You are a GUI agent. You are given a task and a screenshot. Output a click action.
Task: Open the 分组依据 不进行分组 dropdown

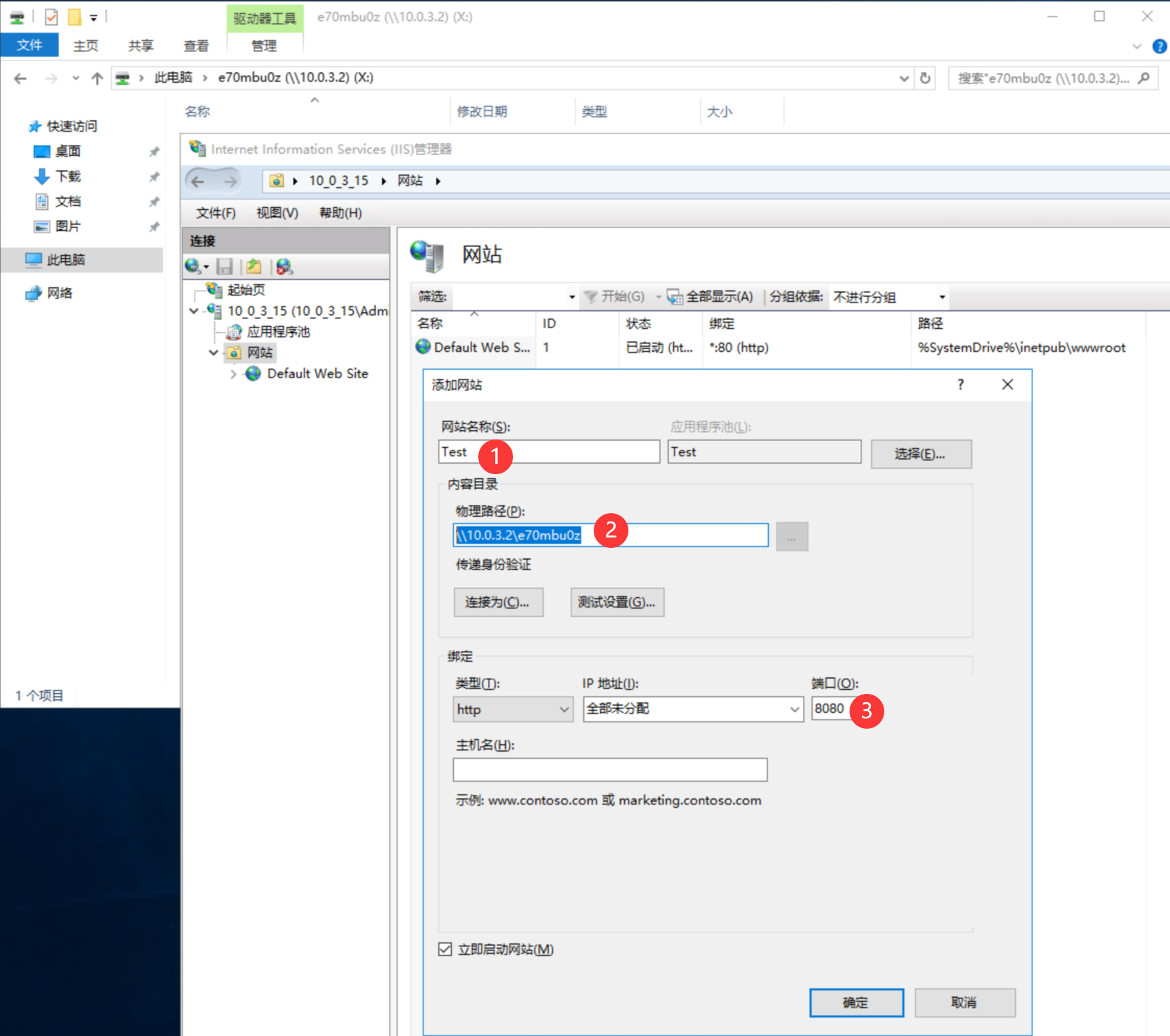point(942,297)
